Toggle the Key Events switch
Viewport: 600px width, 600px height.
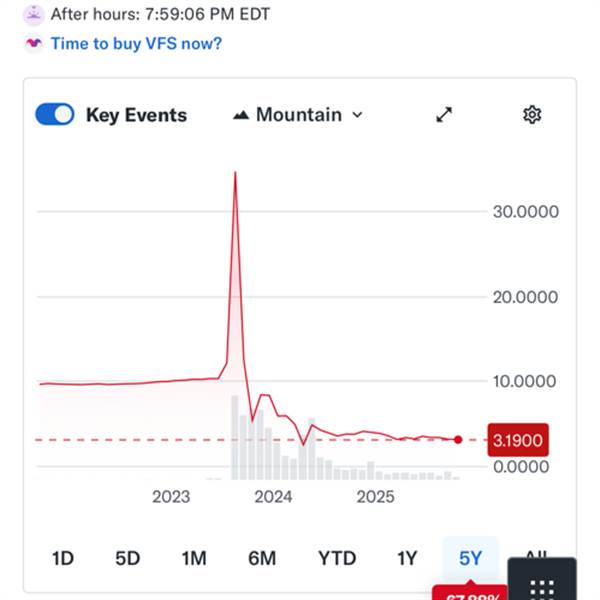coord(55,115)
